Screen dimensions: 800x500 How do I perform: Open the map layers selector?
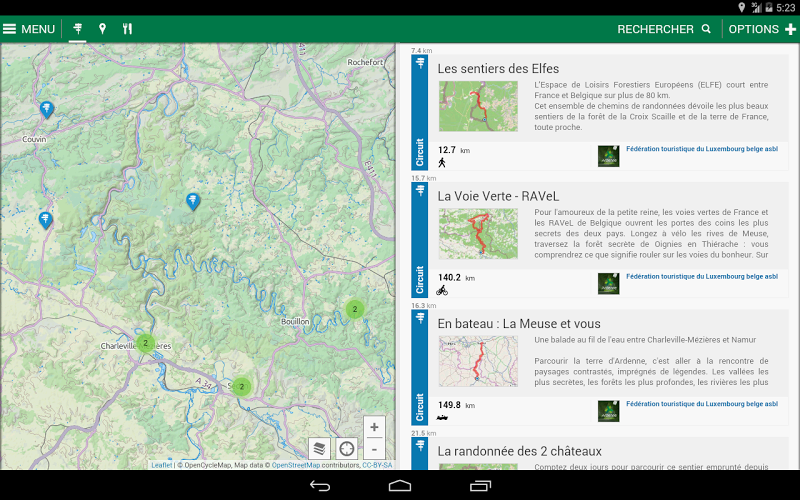pyautogui.click(x=319, y=448)
